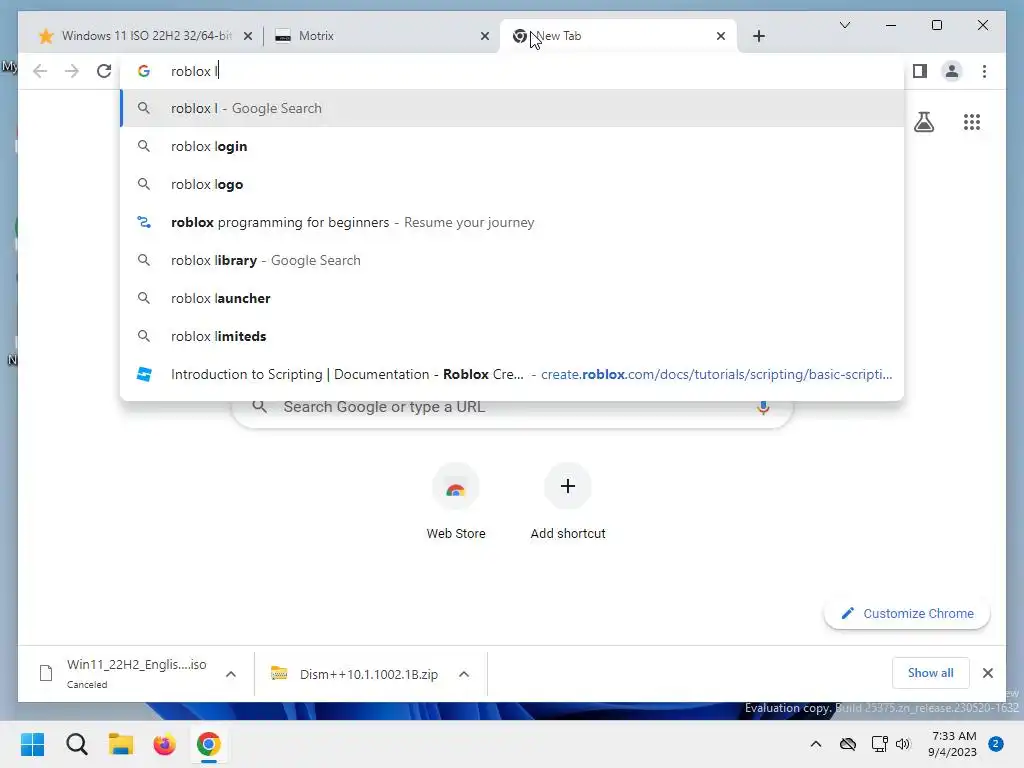The height and width of the screenshot is (768, 1024).
Task: Click the Customize Chrome button
Action: tap(907, 613)
